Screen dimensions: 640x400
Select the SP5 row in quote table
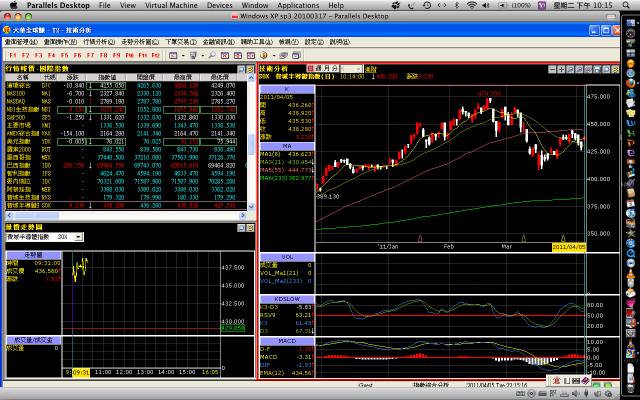pos(126,118)
